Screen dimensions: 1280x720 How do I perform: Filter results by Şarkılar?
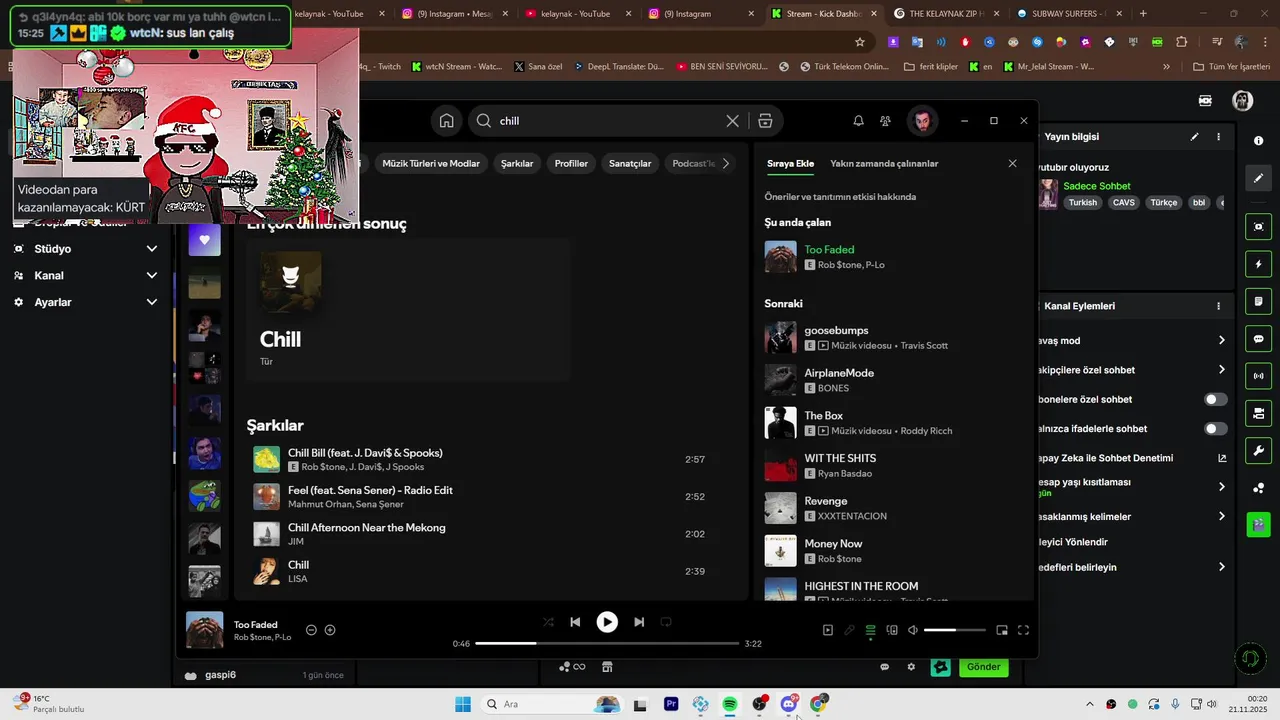pos(517,163)
